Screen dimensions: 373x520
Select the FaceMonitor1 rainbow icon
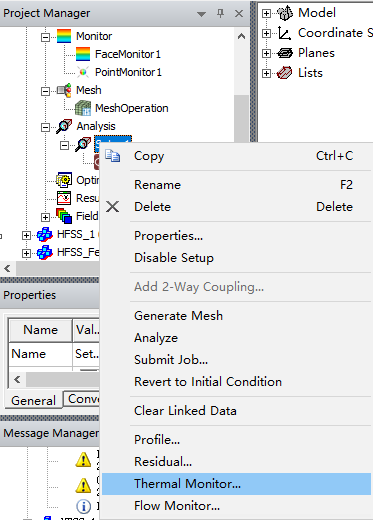click(83, 54)
